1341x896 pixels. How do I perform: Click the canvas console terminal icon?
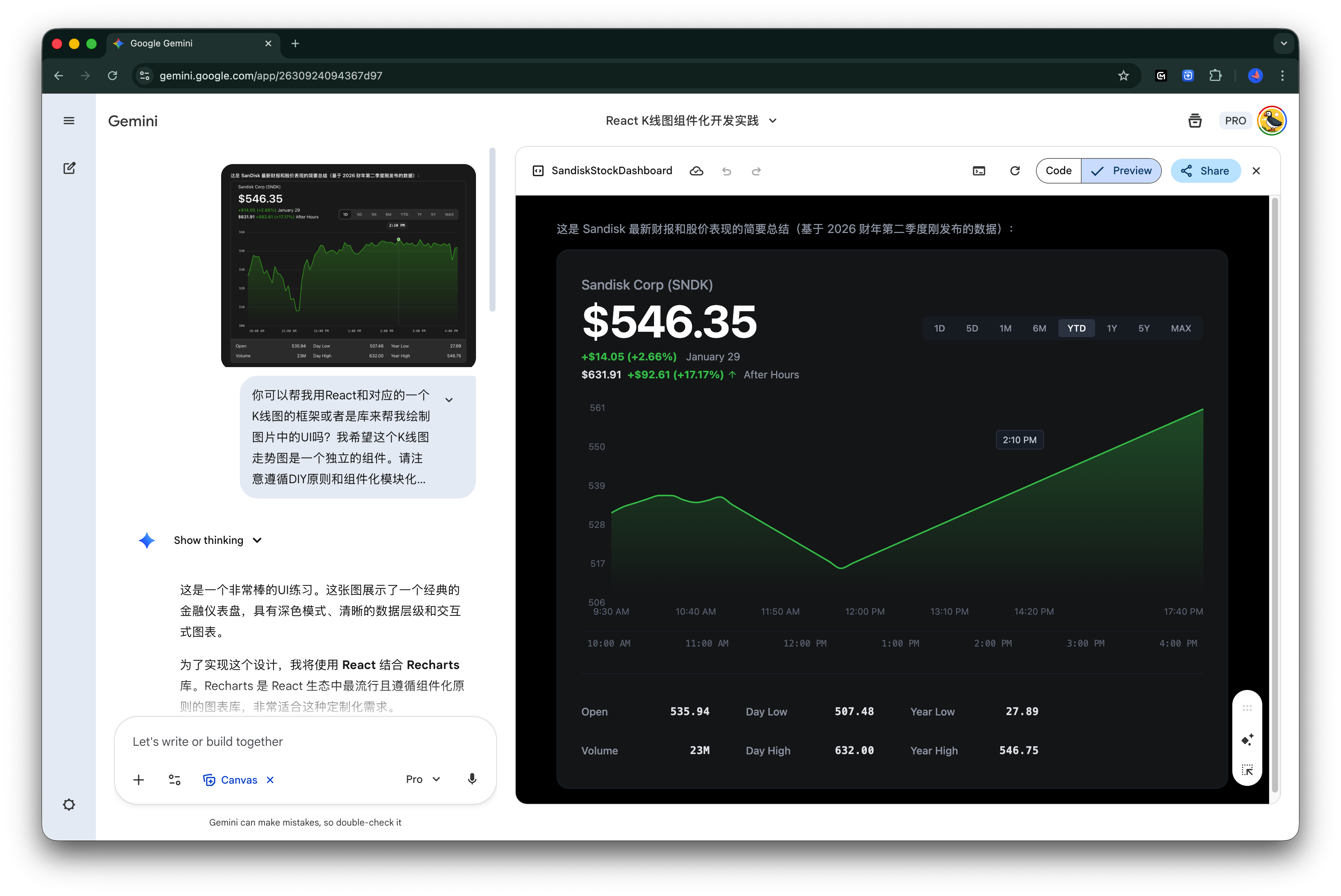coord(979,171)
